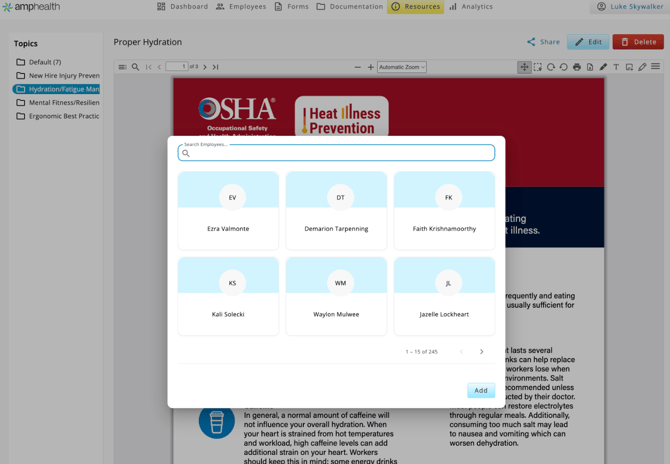Select the text annotation tool

pyautogui.click(x=616, y=67)
